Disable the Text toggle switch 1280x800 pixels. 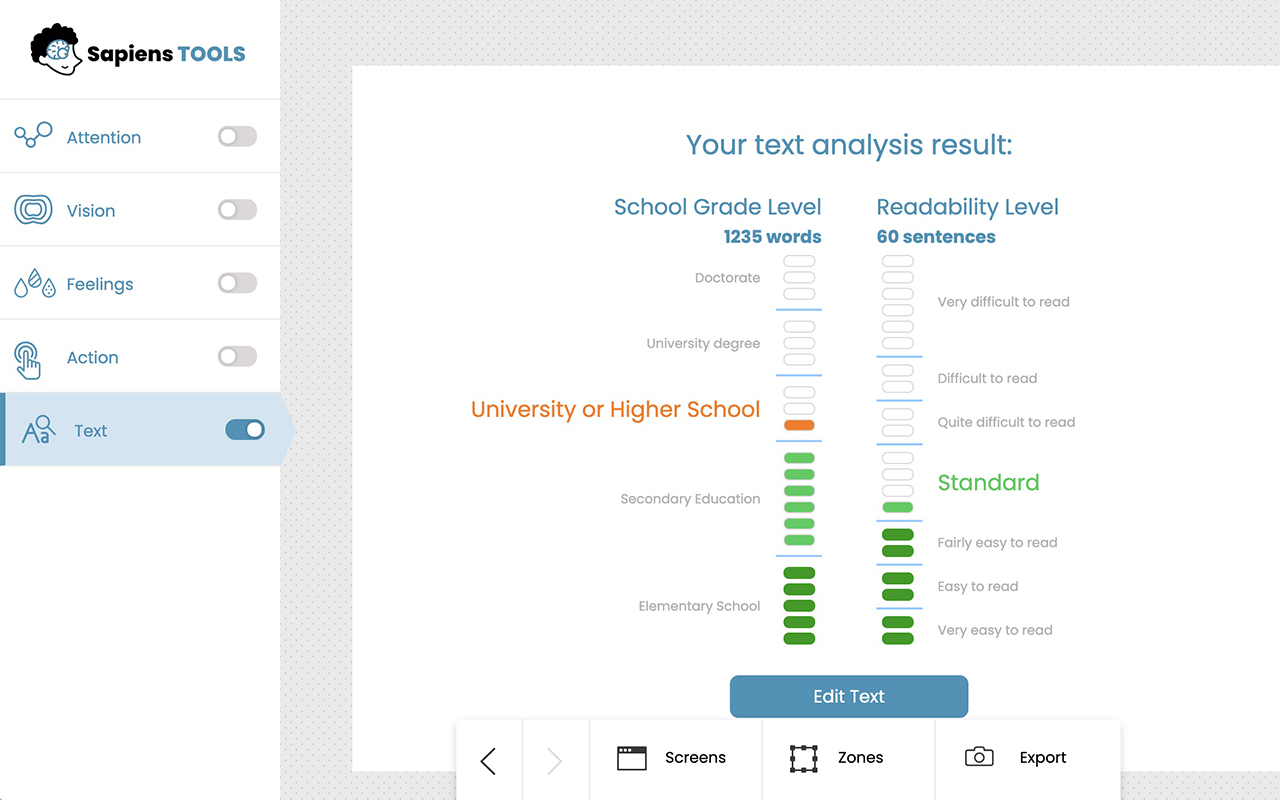(x=245, y=430)
